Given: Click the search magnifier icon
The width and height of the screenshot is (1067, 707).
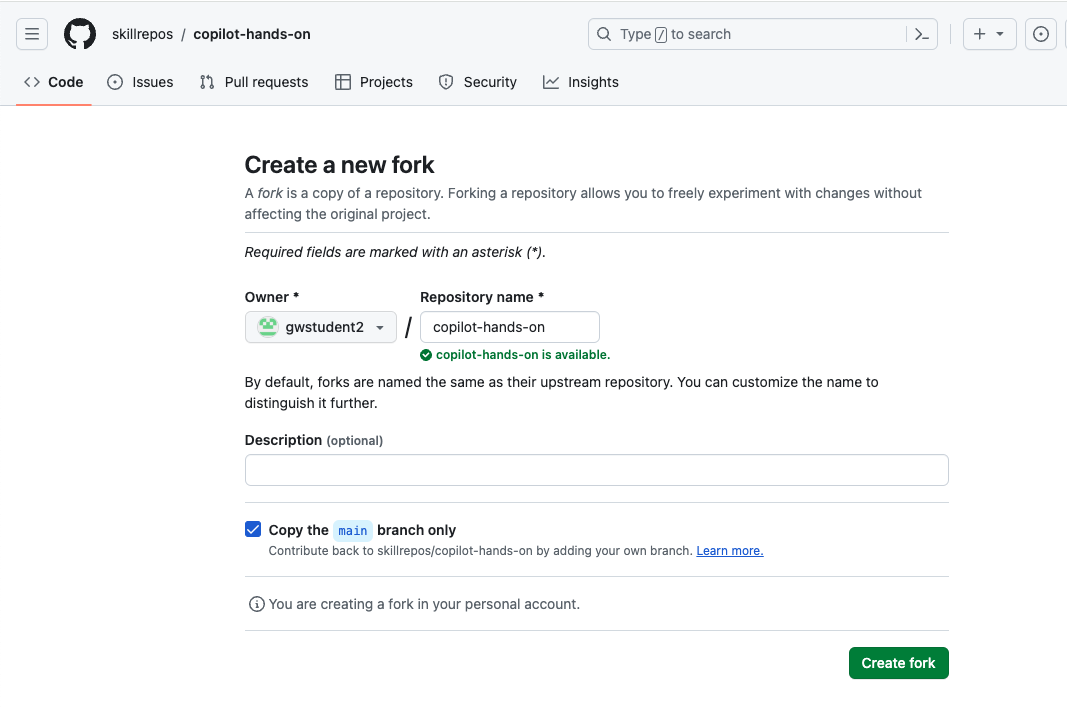Looking at the screenshot, I should (x=604, y=34).
